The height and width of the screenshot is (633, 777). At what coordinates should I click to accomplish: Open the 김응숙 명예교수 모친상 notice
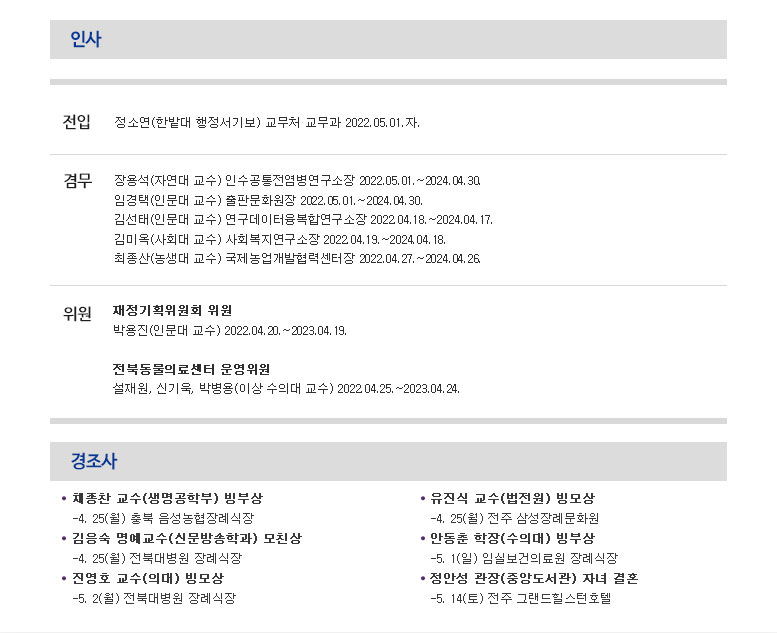(x=186, y=538)
